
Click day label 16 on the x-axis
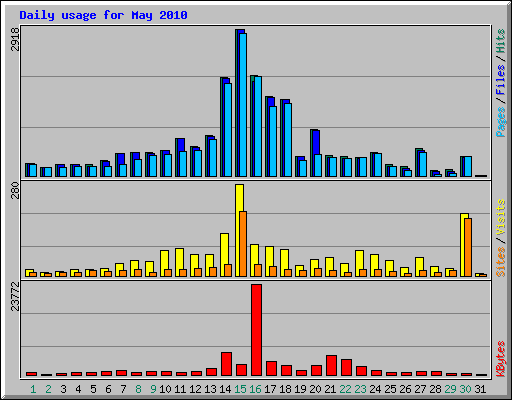click(x=255, y=389)
